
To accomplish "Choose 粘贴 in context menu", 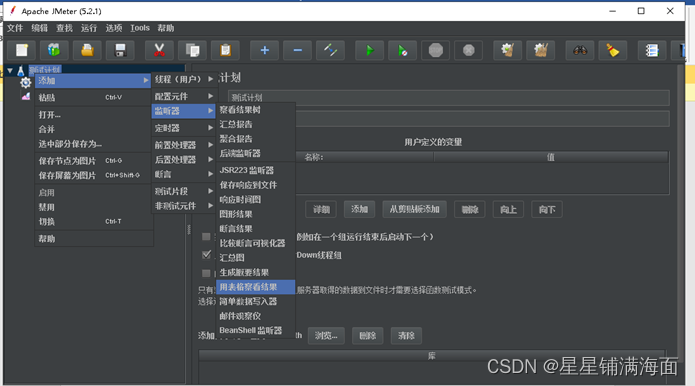I will [x=93, y=97].
